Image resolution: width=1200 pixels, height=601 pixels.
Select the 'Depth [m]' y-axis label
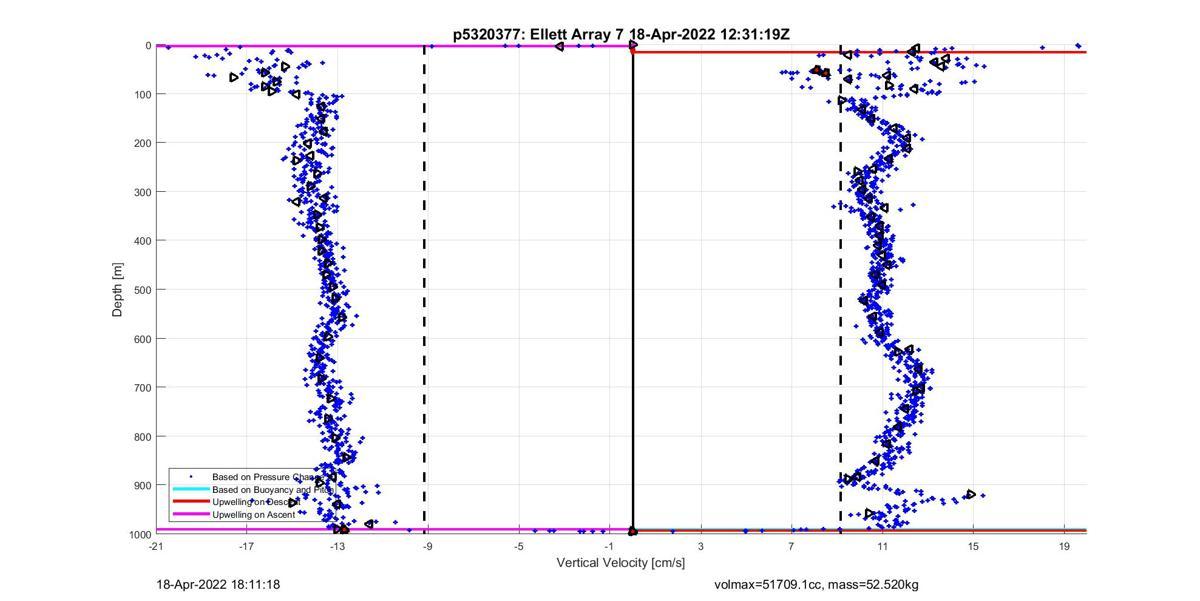(x=117, y=289)
